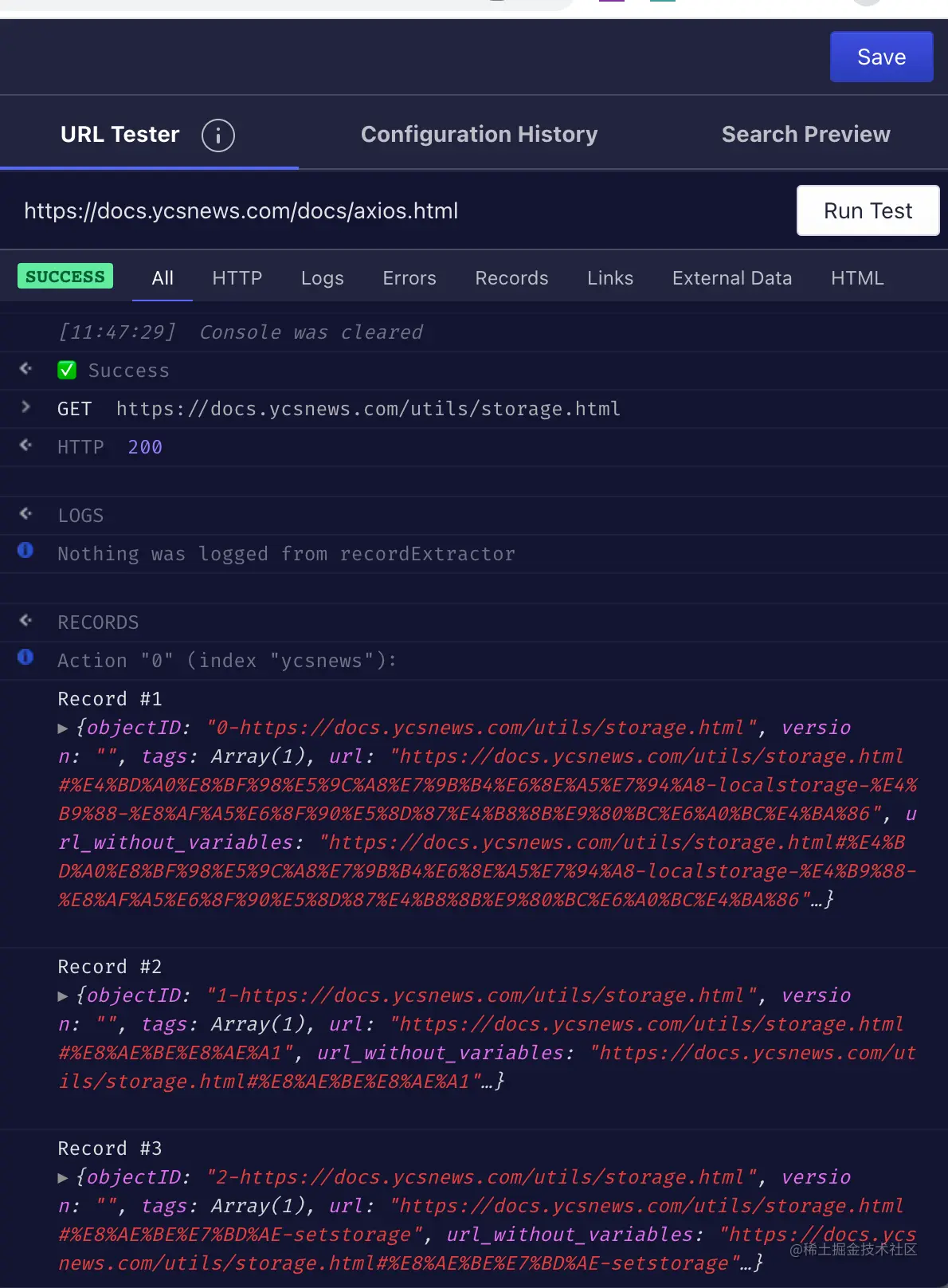
Task: Click the arrow icon beside LOGS heading
Action: [25, 514]
